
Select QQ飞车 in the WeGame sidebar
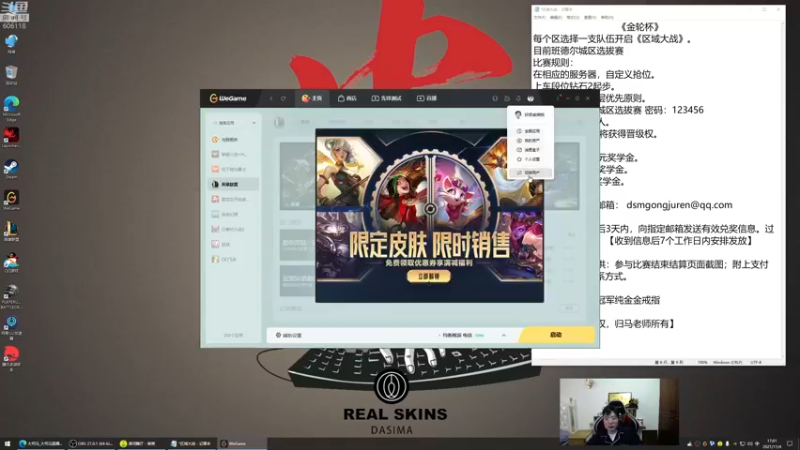233,259
